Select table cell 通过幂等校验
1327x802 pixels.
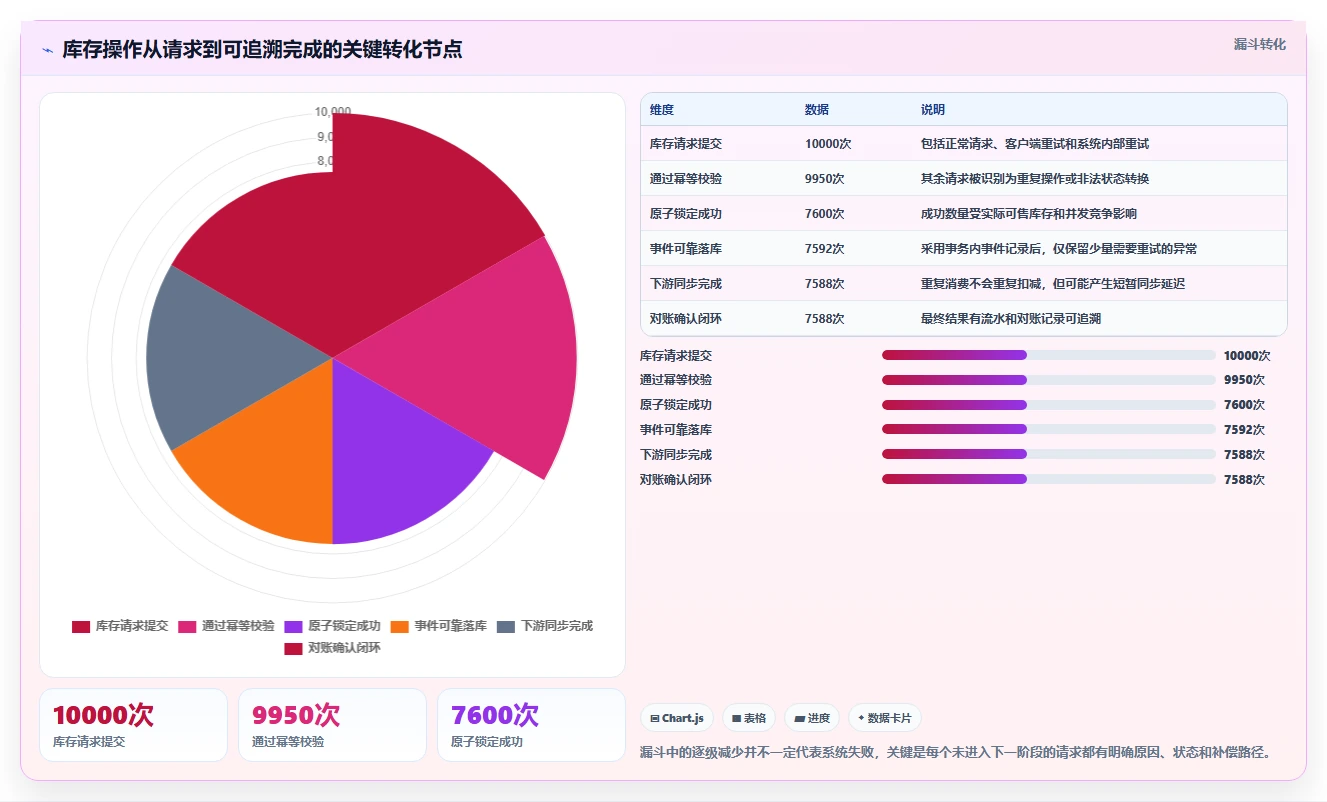click(686, 179)
